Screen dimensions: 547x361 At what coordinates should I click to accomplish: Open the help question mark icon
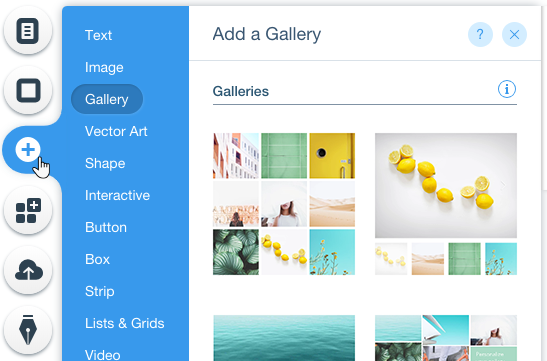(x=480, y=35)
